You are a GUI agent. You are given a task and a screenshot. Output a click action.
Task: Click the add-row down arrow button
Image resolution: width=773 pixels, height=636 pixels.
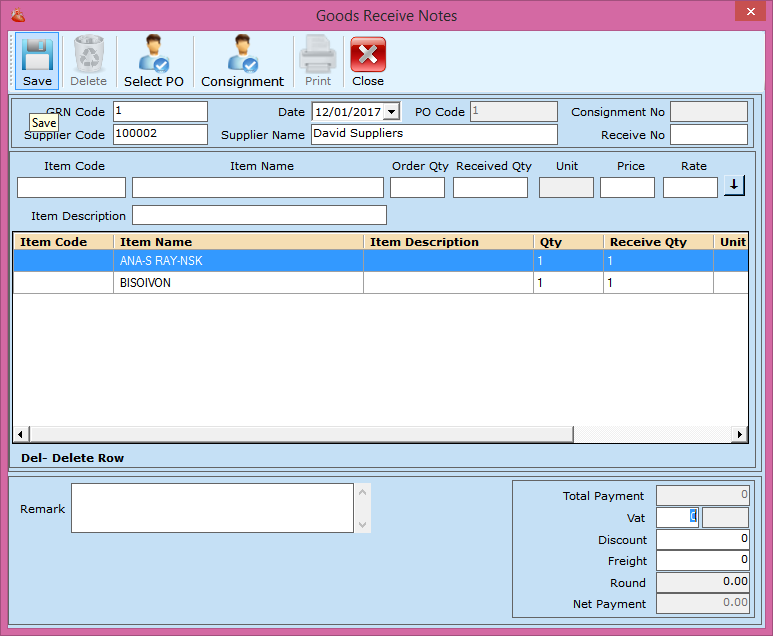tap(735, 186)
